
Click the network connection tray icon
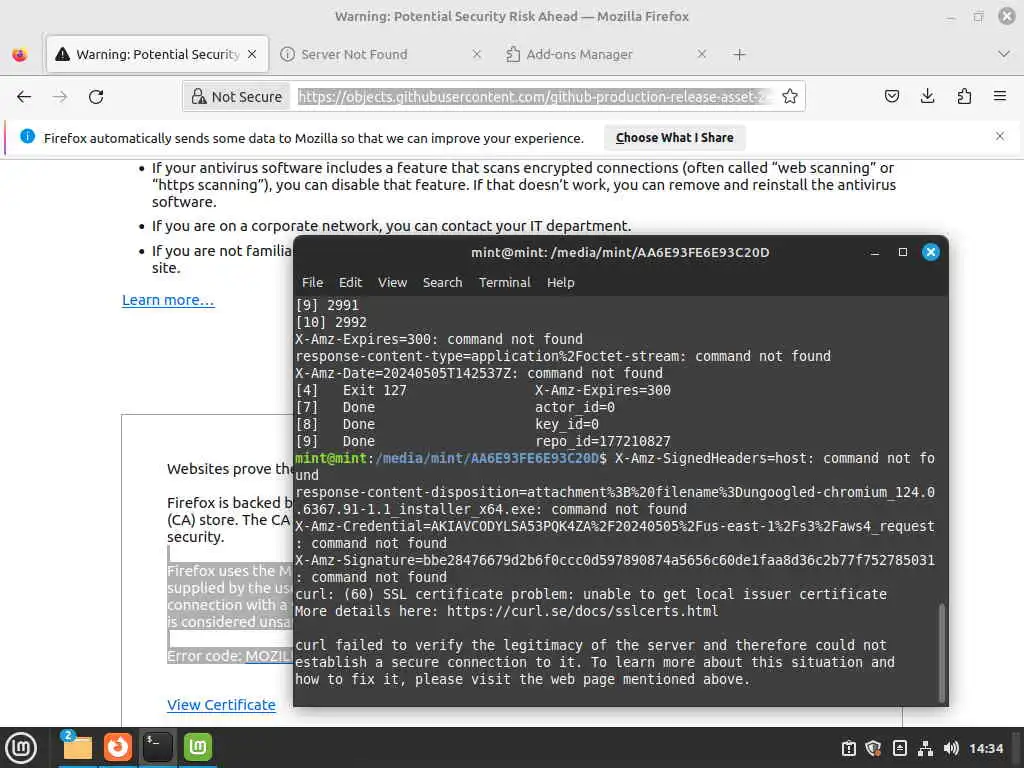click(x=925, y=748)
